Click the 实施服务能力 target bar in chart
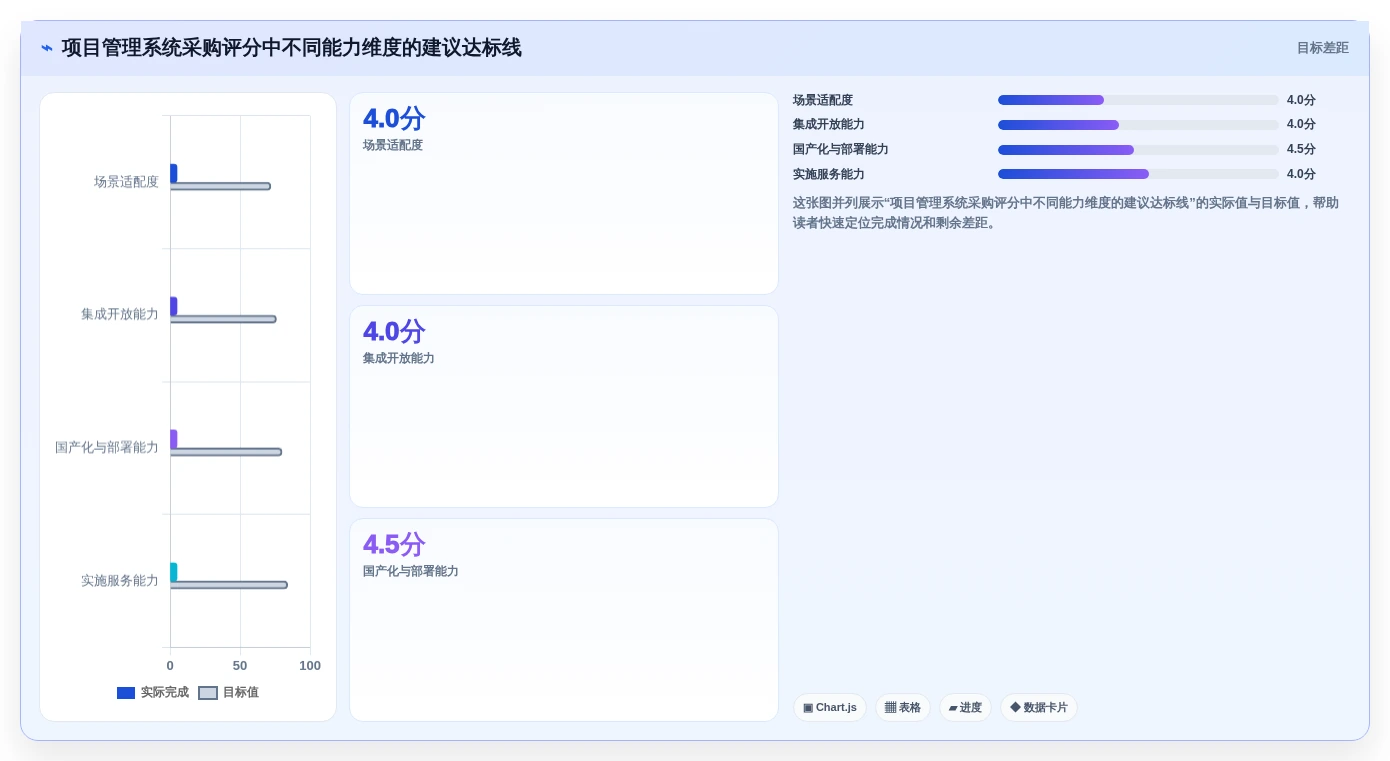This screenshot has height=761, width=1390. coord(229,585)
